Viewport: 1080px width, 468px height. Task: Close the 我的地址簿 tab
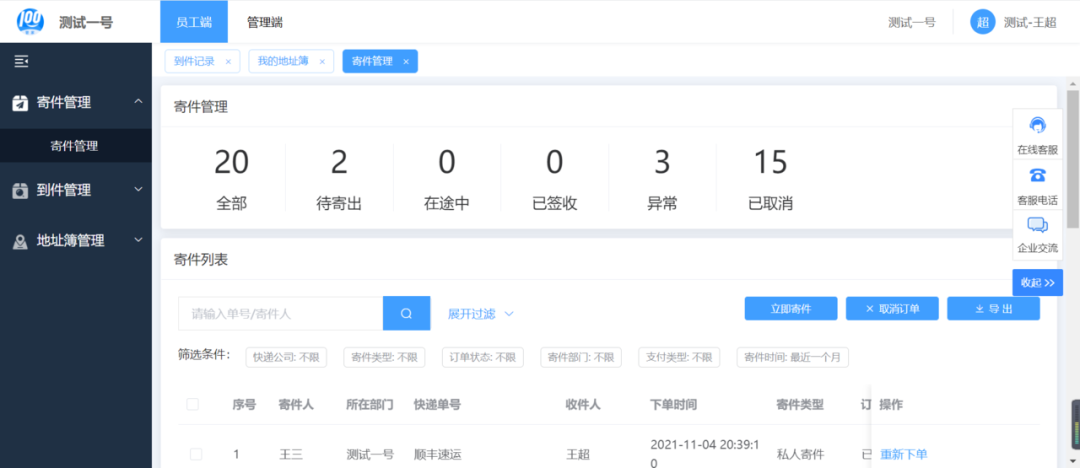(x=322, y=62)
